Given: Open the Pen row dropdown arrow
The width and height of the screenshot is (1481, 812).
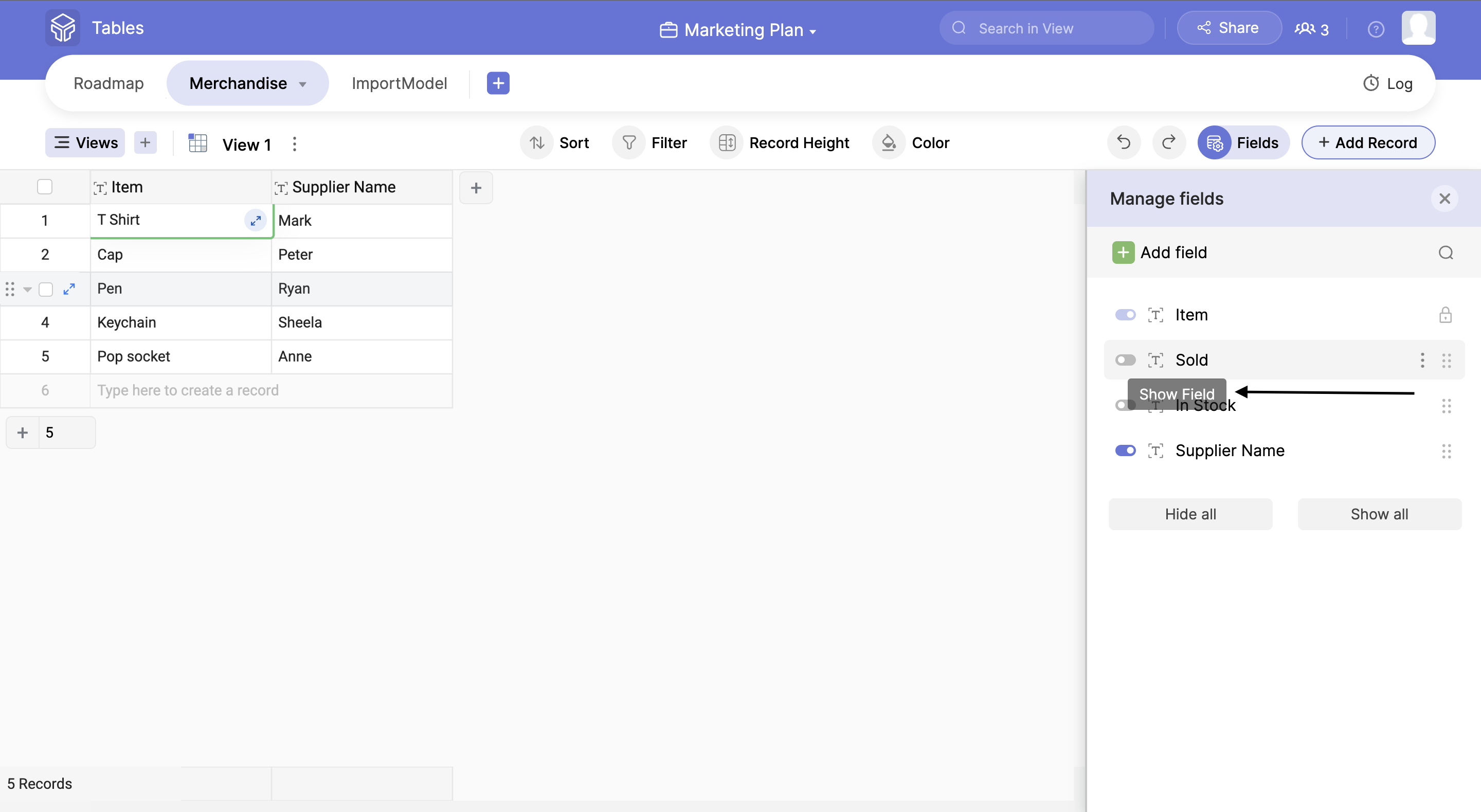Looking at the screenshot, I should [x=27, y=289].
